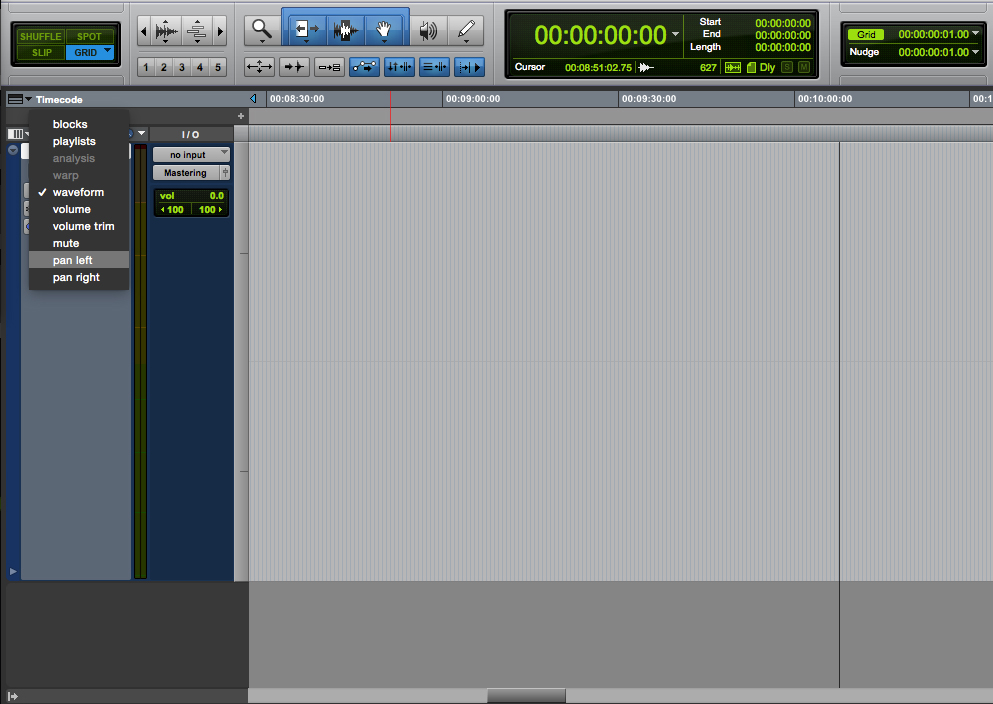Open the Nudge value dropdown
993x704 pixels.
(x=975, y=52)
